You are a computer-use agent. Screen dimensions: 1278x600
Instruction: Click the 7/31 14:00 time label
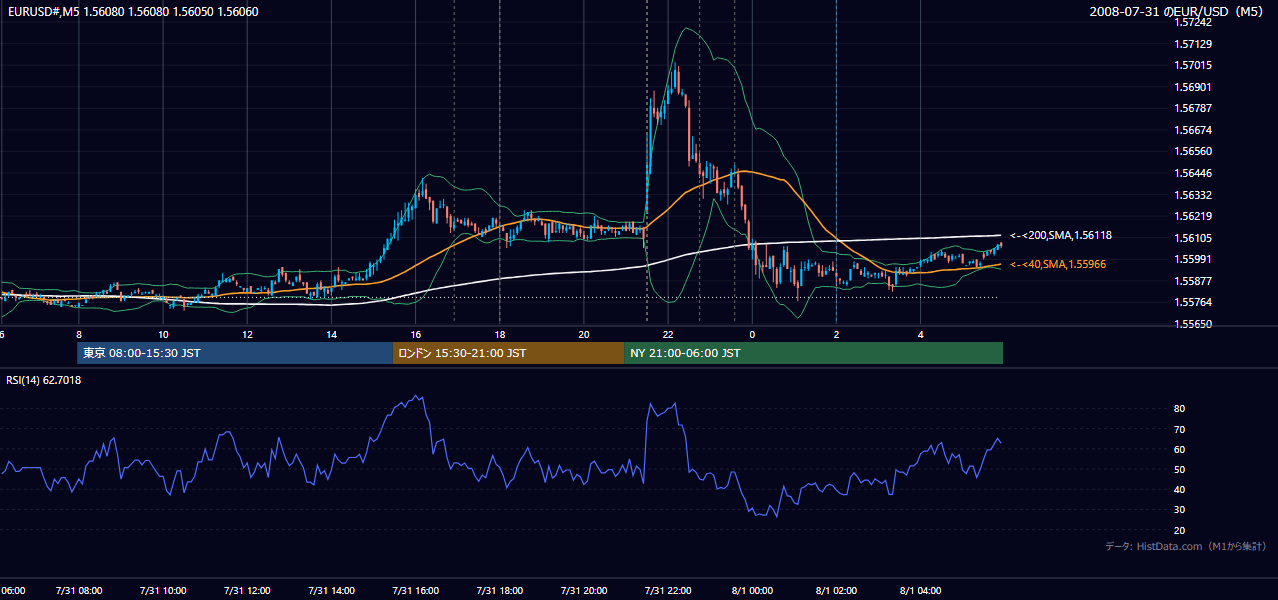tap(331, 591)
